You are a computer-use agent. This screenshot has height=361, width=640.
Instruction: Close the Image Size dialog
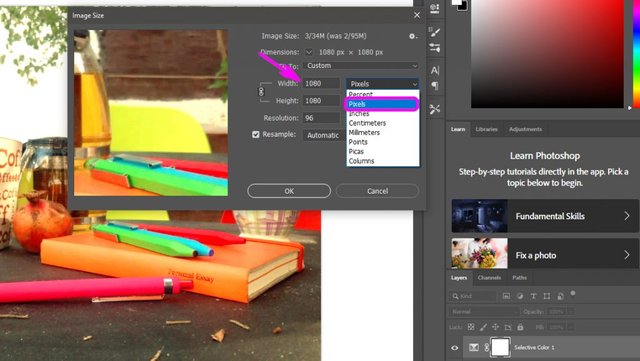417,15
